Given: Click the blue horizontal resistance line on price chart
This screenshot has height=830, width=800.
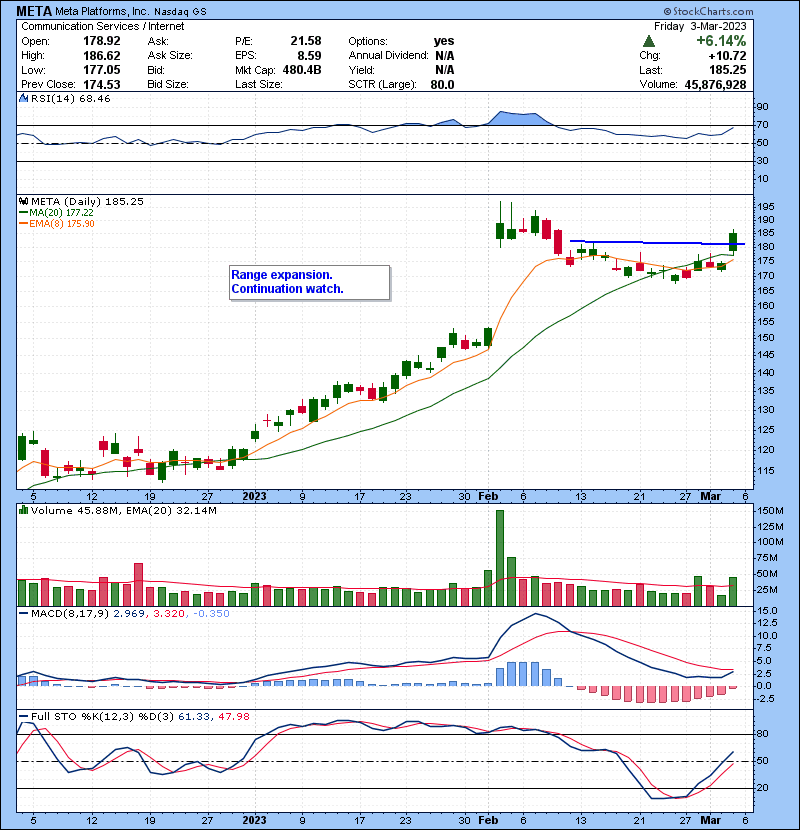Looking at the screenshot, I should pyautogui.click(x=657, y=242).
